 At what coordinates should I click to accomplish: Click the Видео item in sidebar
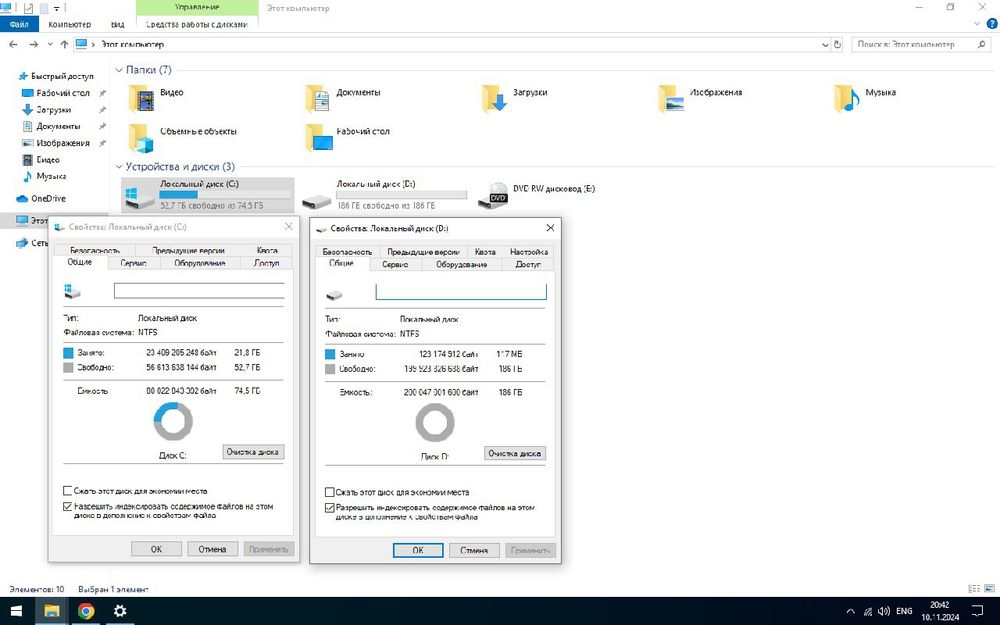(41, 159)
